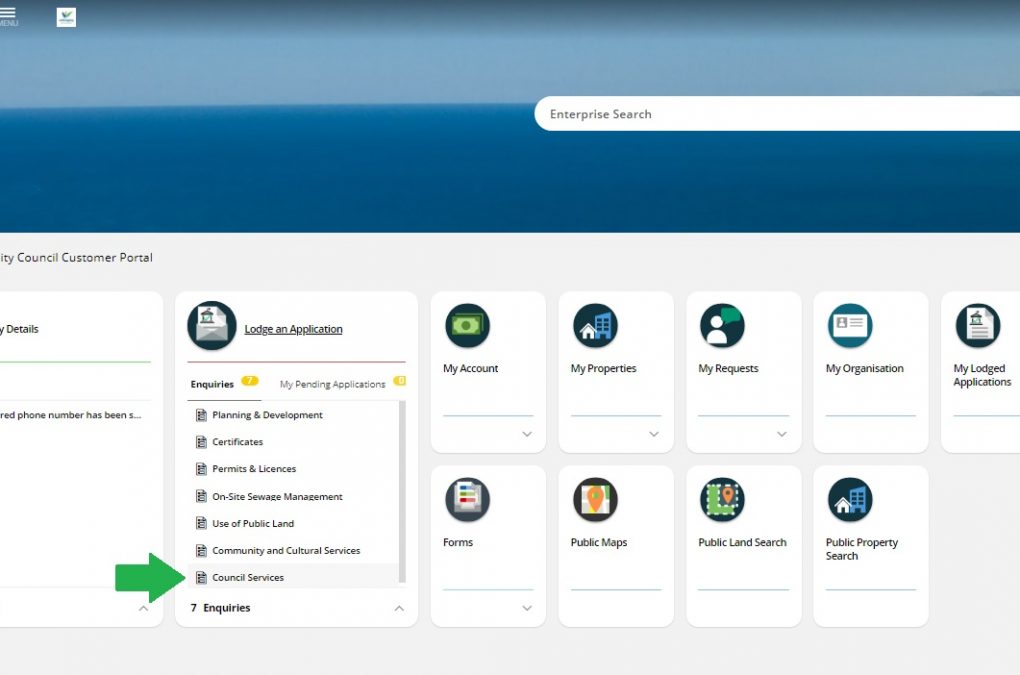
Task: Click the Lodge an Application link
Action: [293, 329]
